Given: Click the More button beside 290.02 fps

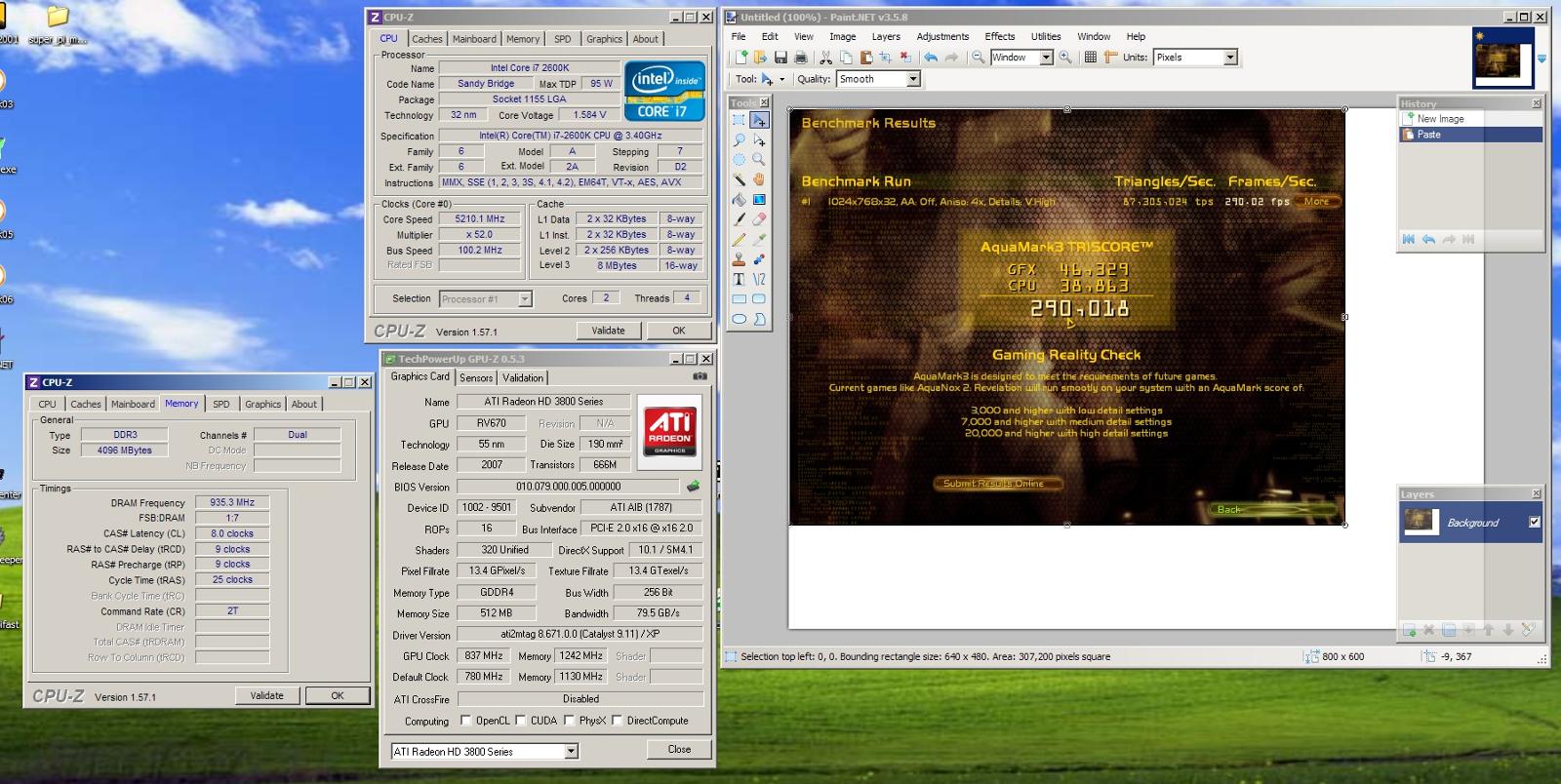Looking at the screenshot, I should (x=1316, y=201).
